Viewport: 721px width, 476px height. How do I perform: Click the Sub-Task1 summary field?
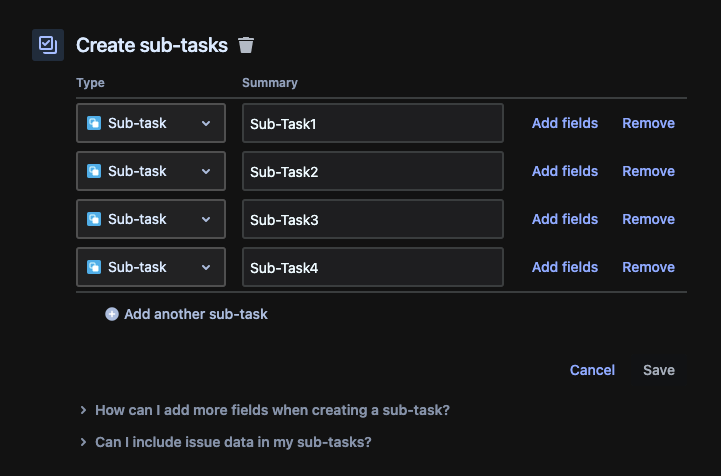(x=372, y=123)
